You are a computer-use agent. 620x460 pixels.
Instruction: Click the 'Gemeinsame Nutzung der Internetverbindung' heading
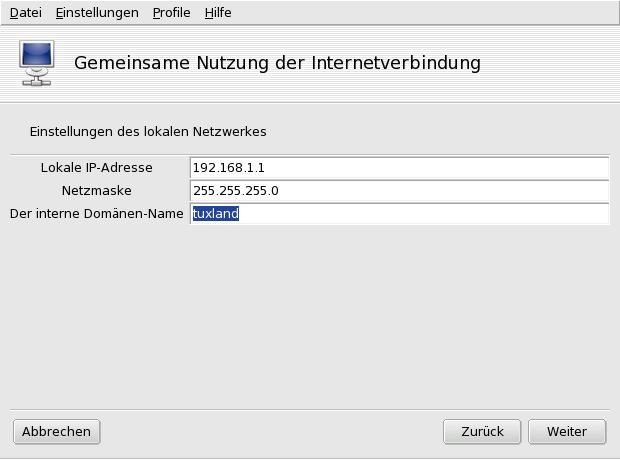pos(277,63)
